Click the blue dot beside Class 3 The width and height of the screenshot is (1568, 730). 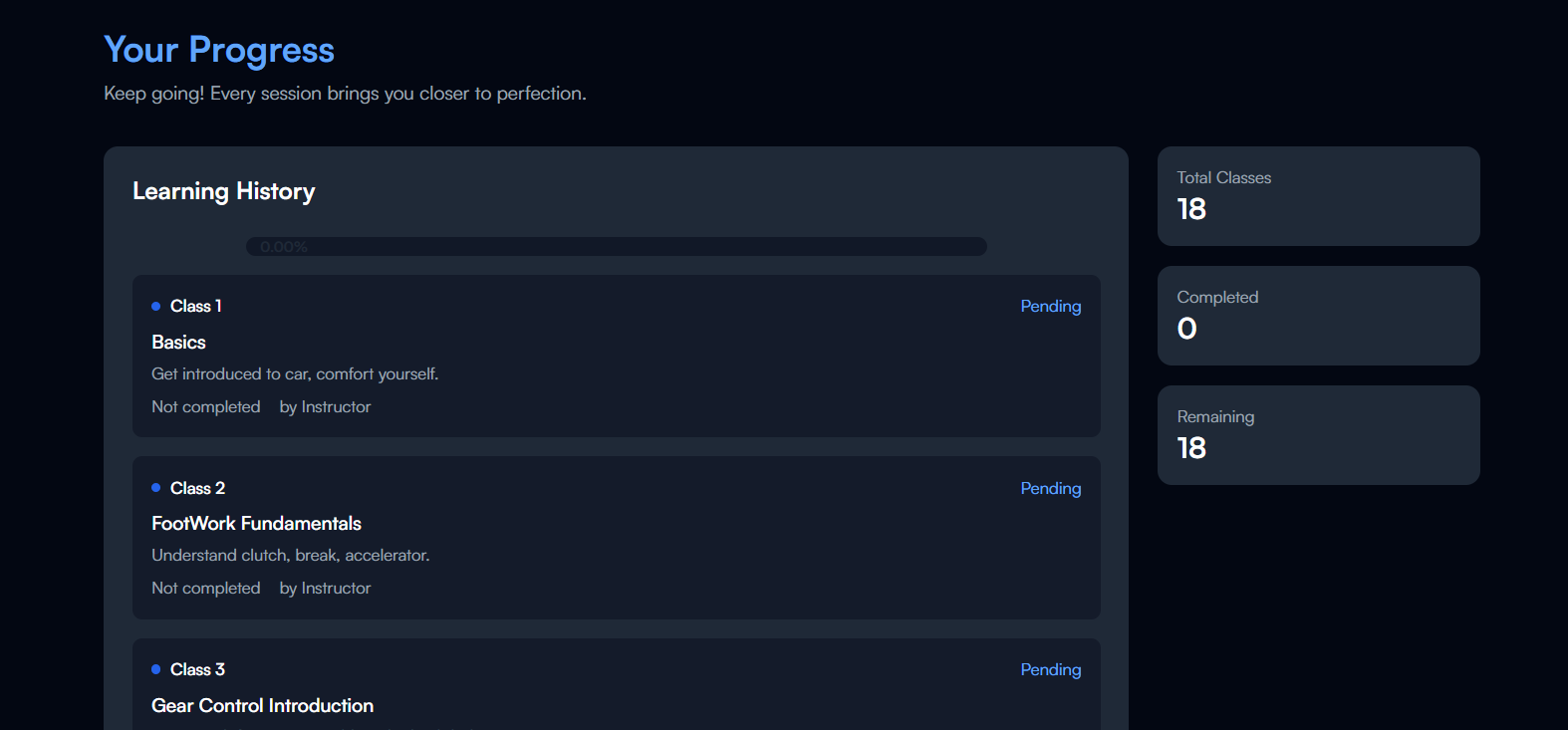[155, 669]
